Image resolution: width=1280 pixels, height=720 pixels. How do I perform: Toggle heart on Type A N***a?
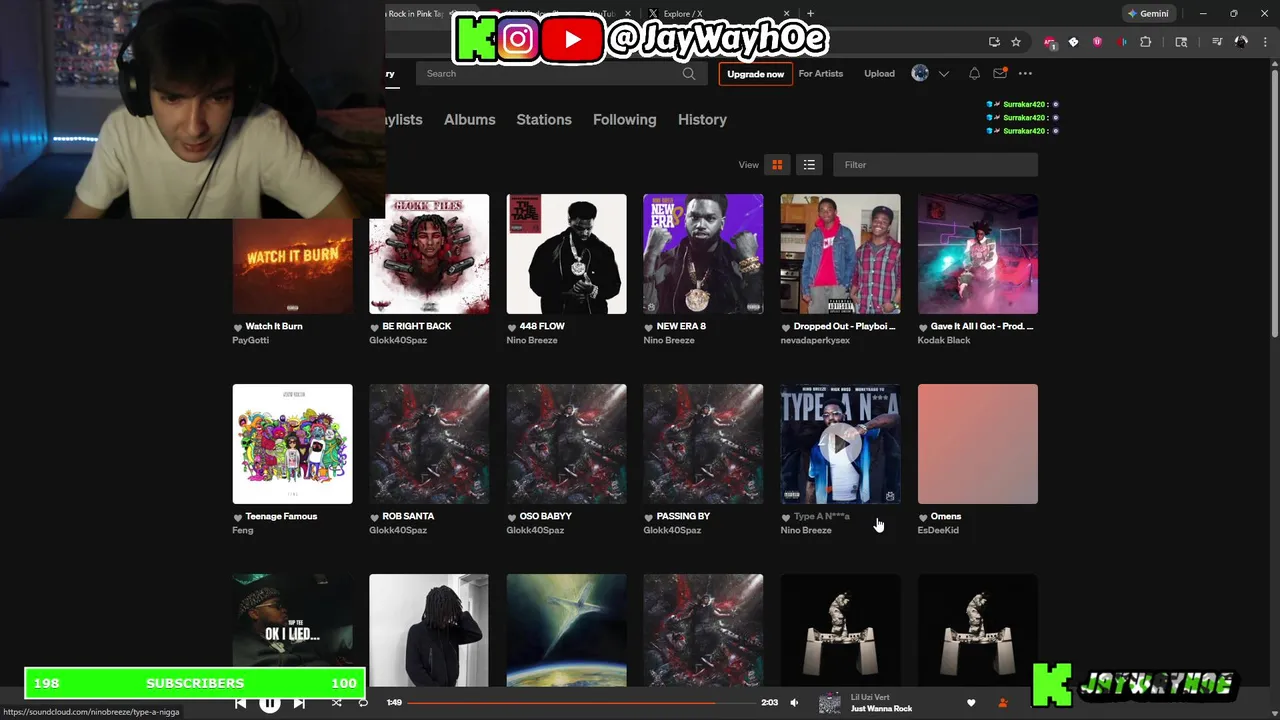[x=786, y=517]
